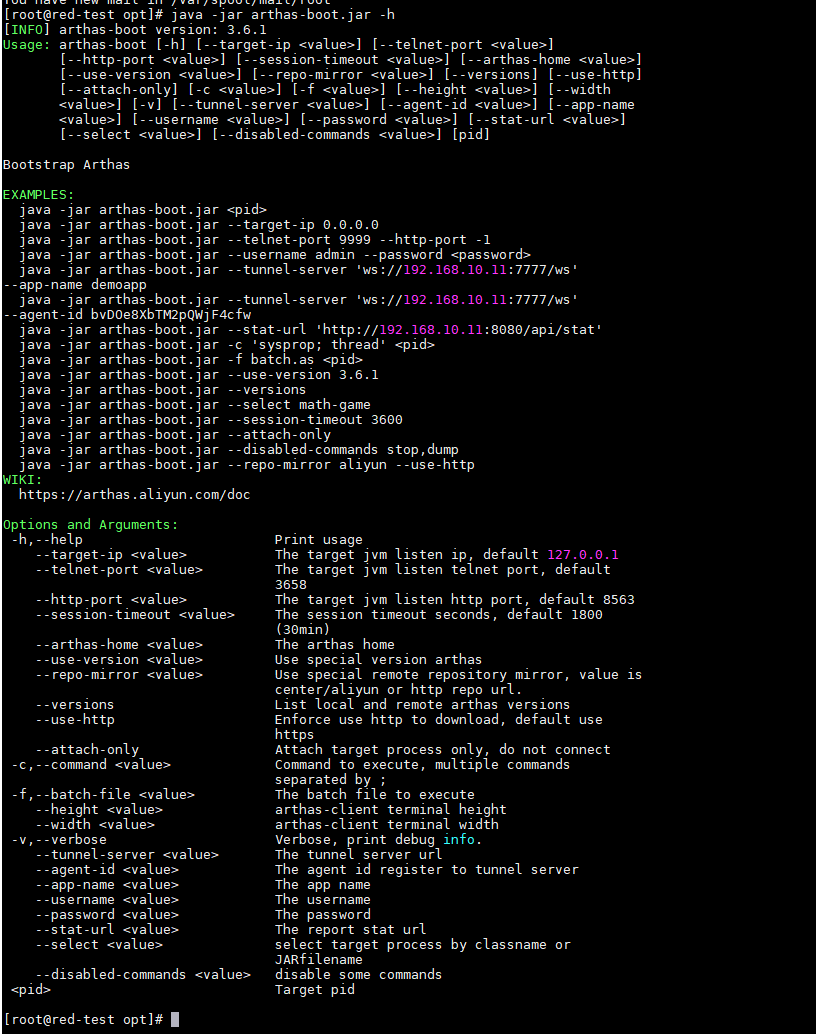Click the <pid> Target pid line
816x1034 pixels.
(30, 989)
